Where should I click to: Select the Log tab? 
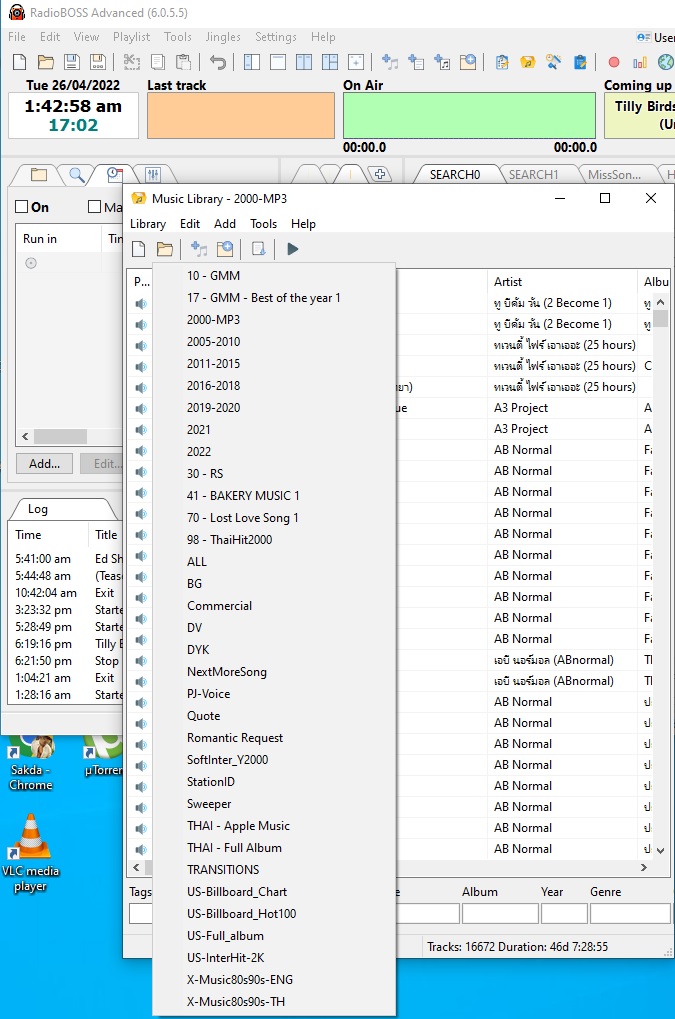pos(38,509)
